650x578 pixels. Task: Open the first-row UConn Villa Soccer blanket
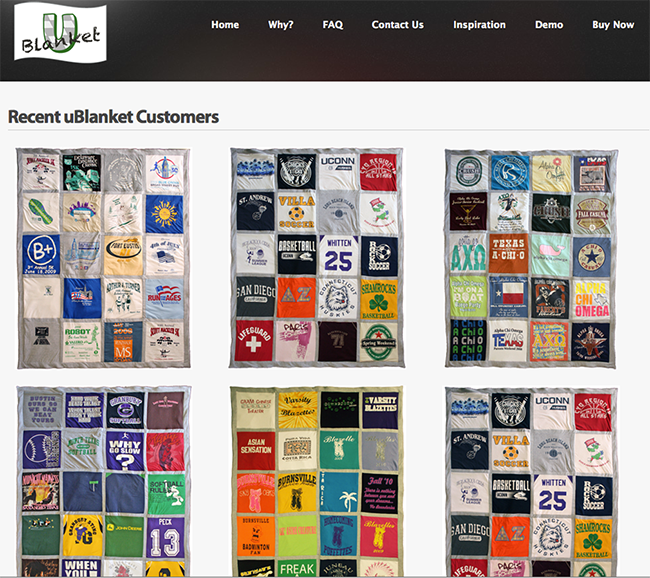316,257
